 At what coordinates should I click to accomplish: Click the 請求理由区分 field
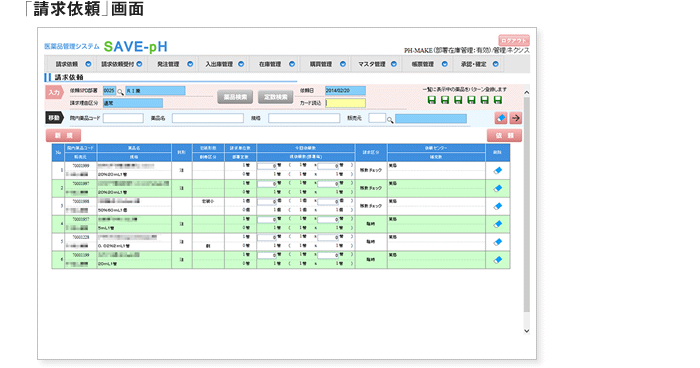pos(133,103)
